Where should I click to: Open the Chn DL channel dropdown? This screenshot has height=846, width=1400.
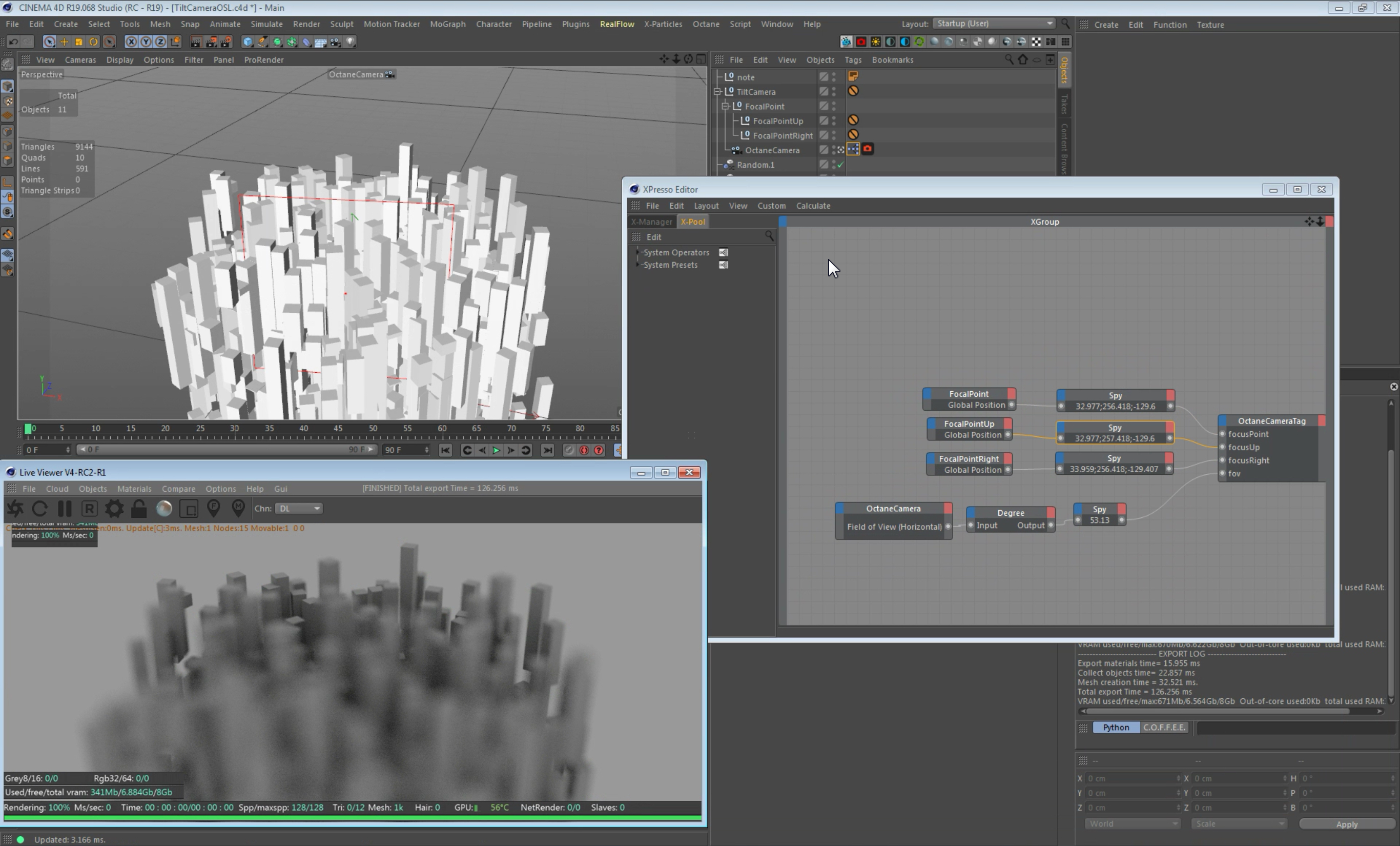point(299,509)
